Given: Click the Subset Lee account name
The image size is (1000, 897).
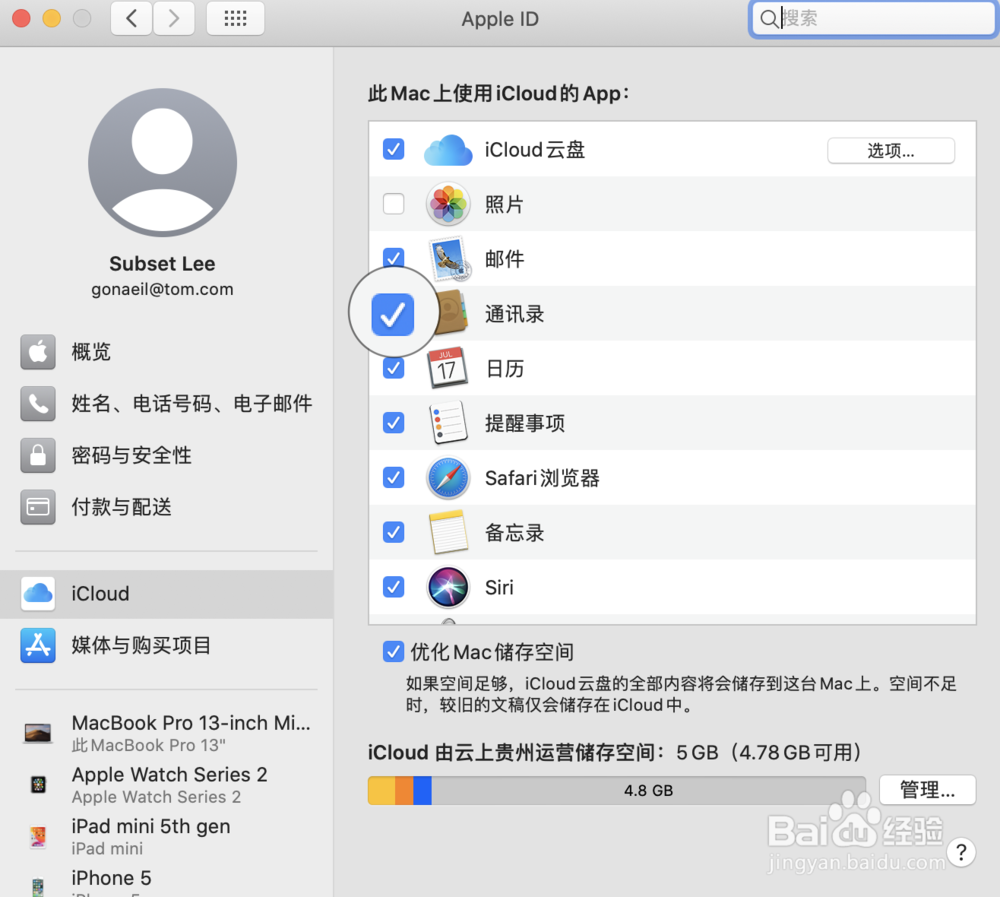Looking at the screenshot, I should click(x=162, y=263).
